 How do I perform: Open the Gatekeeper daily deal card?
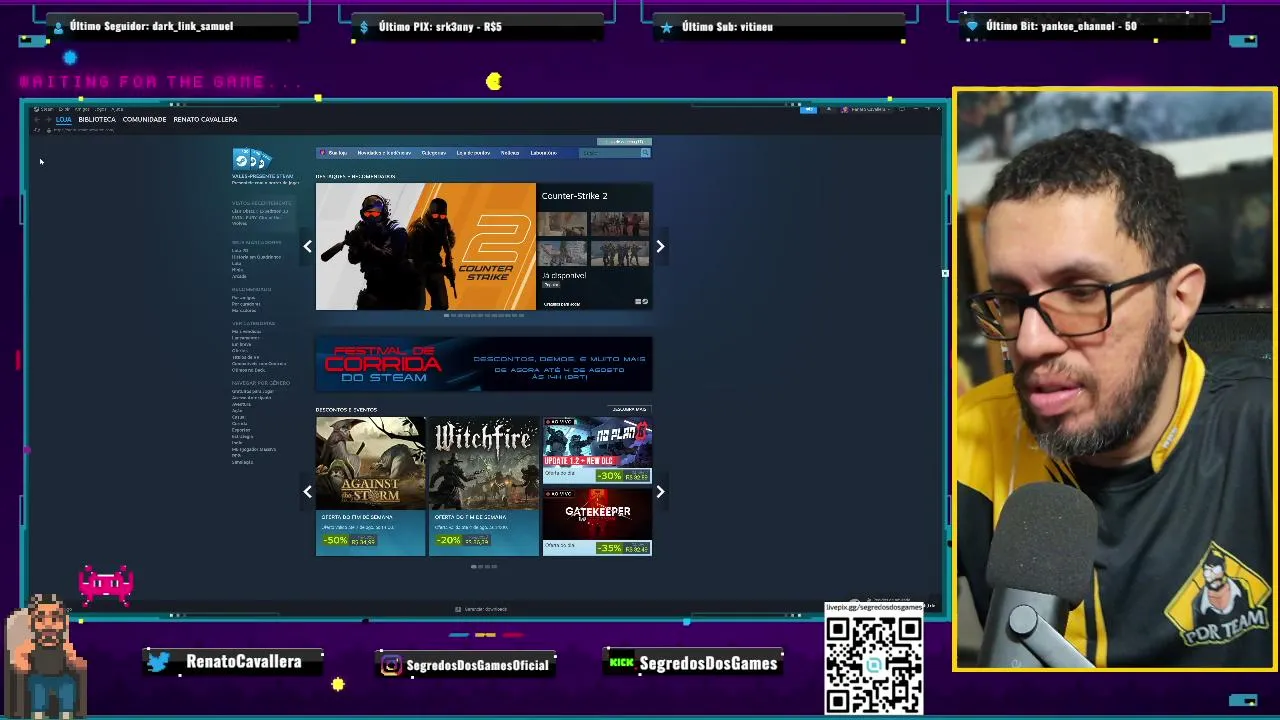[x=597, y=521]
